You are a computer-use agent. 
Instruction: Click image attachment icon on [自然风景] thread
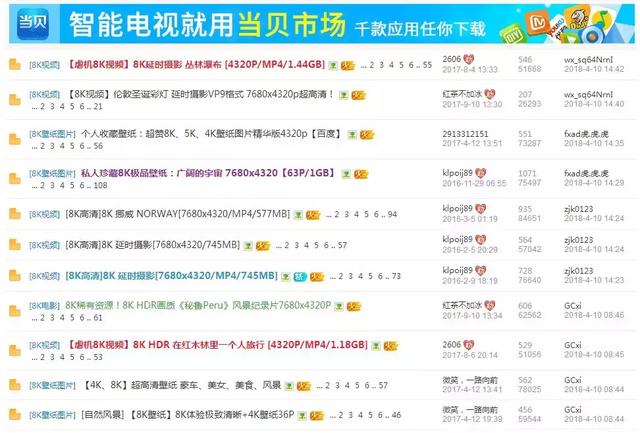[x=302, y=415]
